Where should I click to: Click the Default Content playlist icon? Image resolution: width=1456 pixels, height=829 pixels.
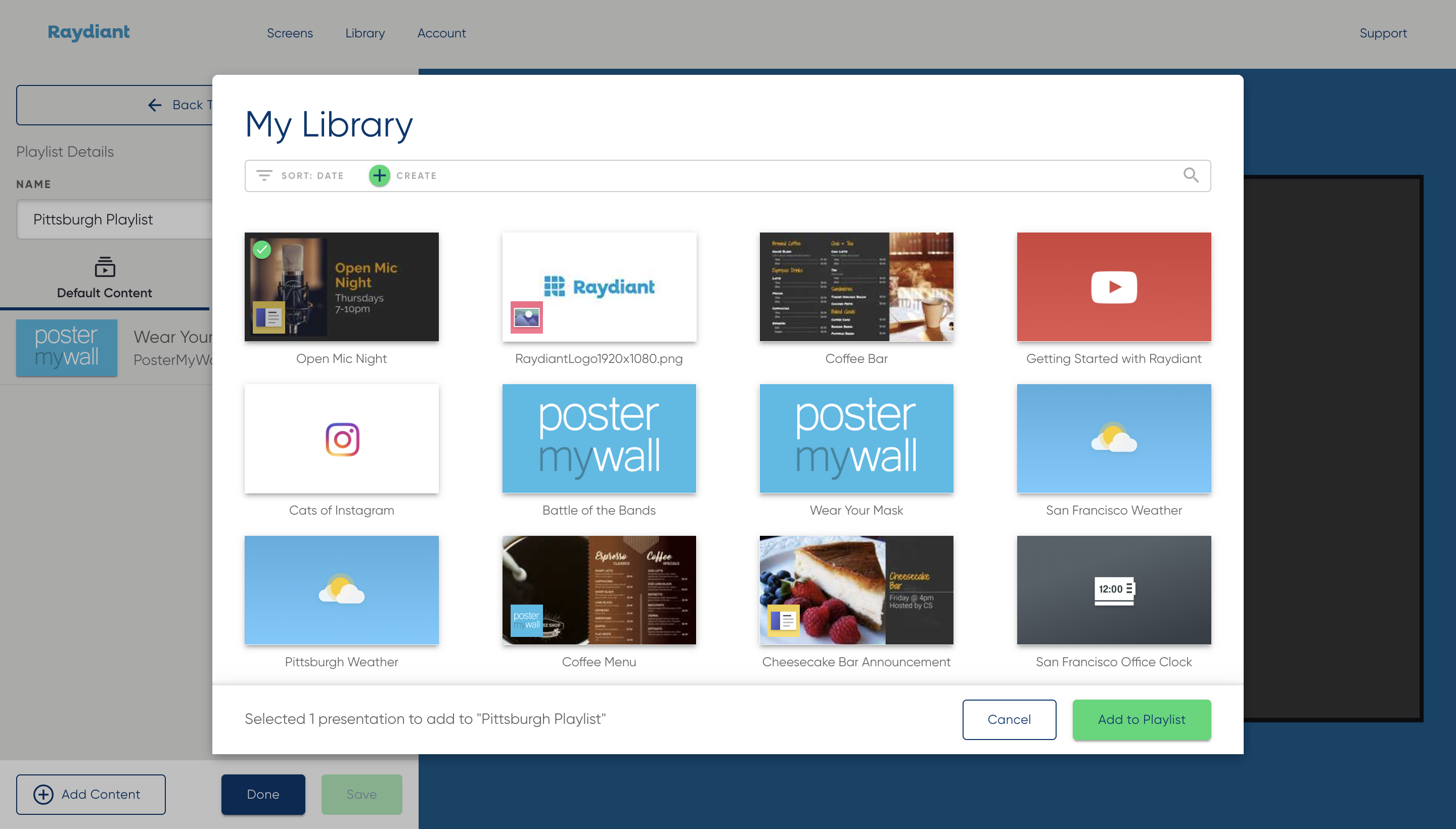[x=104, y=267]
